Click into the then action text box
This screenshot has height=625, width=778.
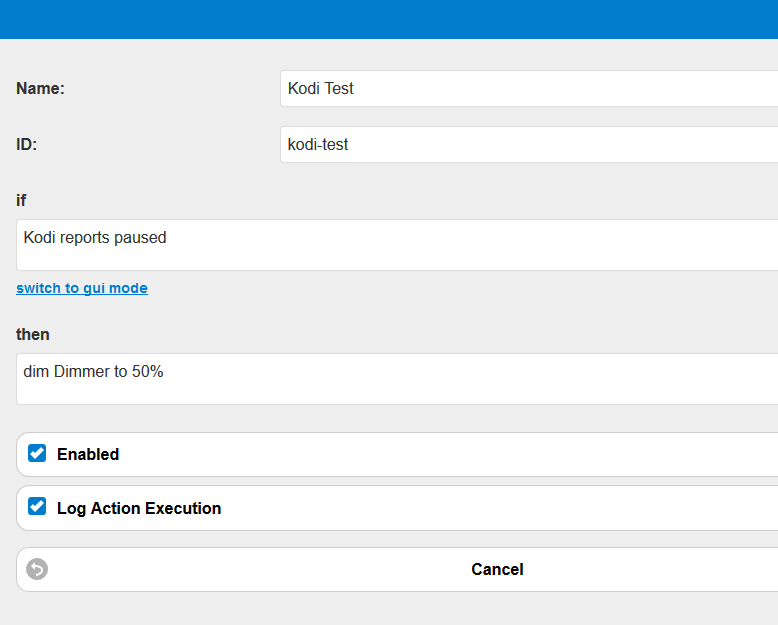[x=397, y=379]
